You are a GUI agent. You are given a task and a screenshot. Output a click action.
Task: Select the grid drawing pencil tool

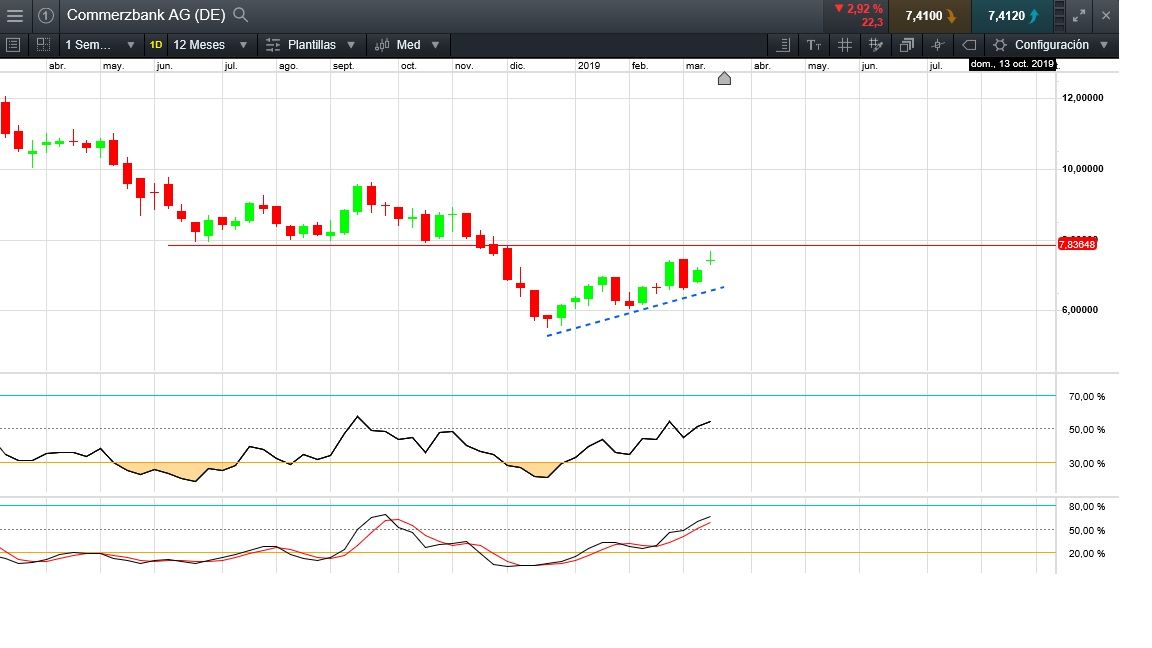tap(876, 45)
